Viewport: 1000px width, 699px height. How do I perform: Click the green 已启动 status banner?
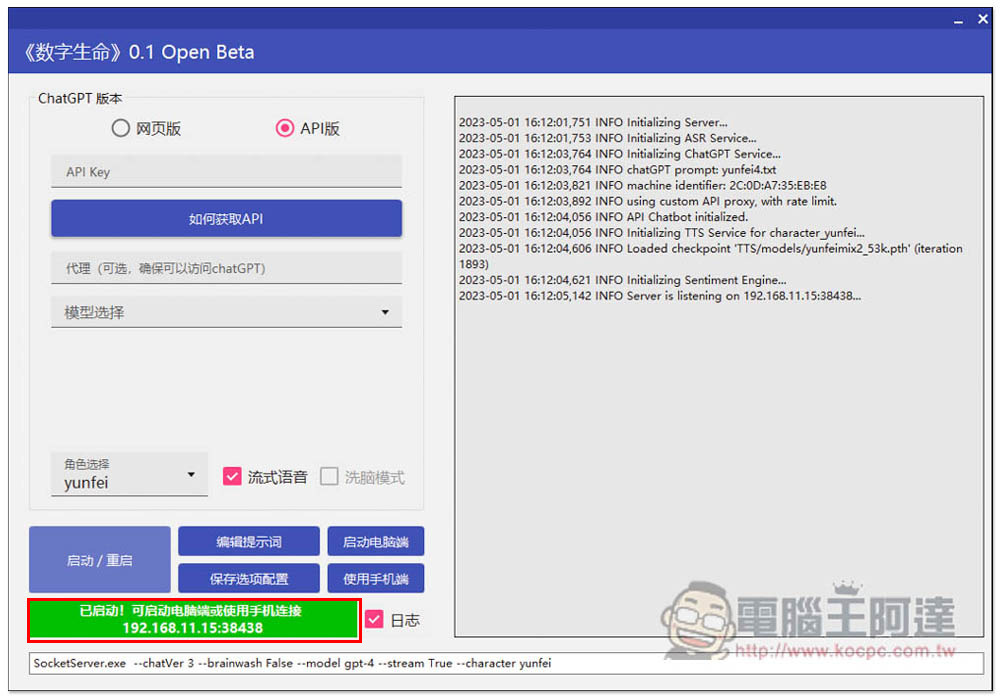[x=194, y=619]
